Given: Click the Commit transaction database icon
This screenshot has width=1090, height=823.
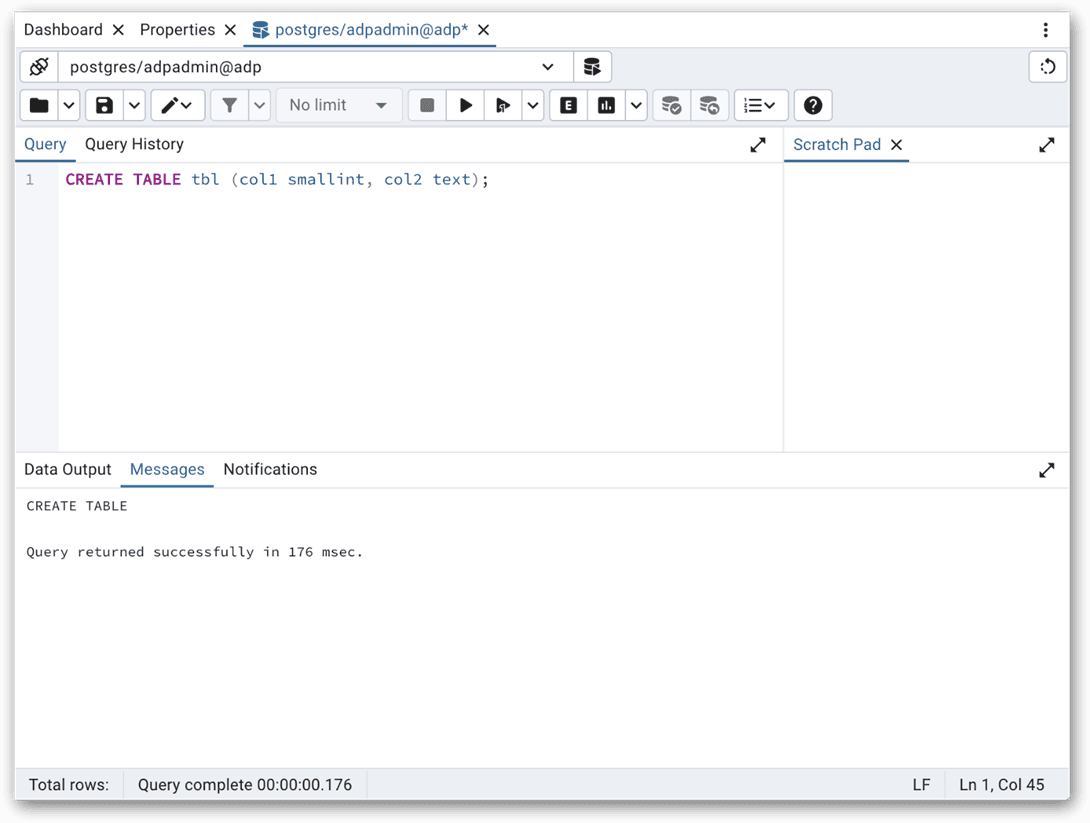Looking at the screenshot, I should (671, 105).
